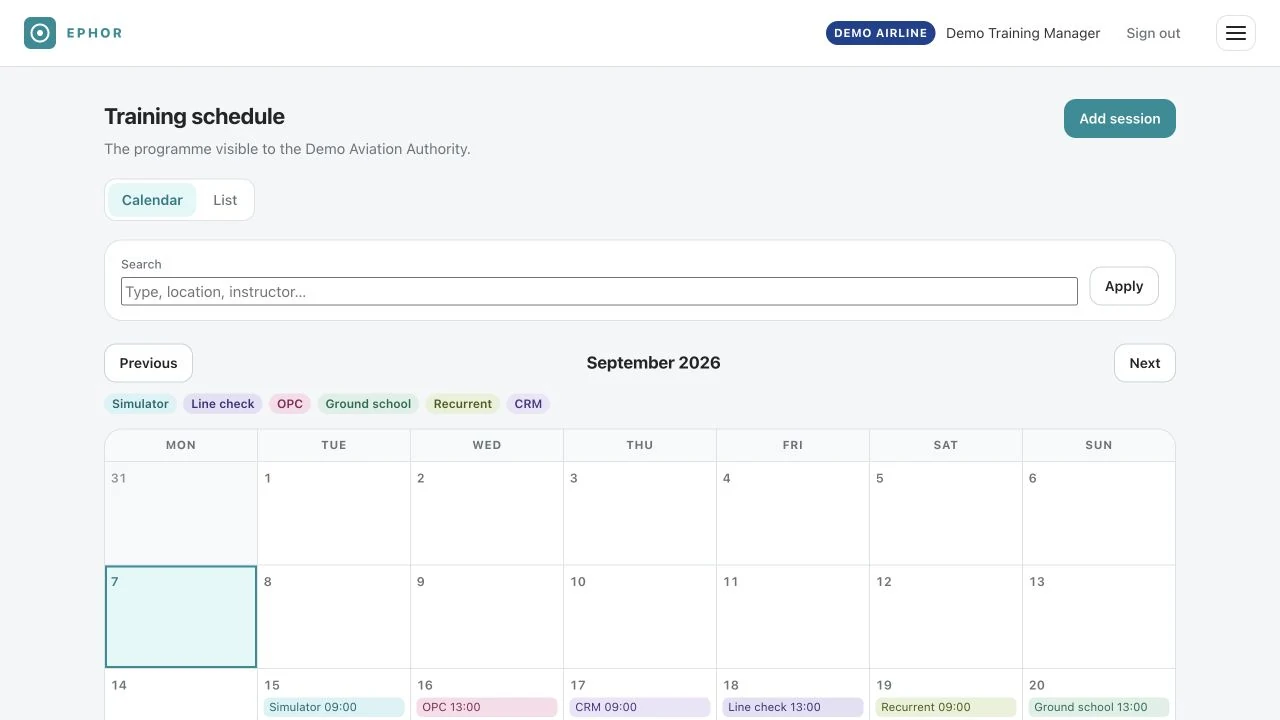
Task: Open the Ground school 13:00 session
Action: coord(1099,707)
